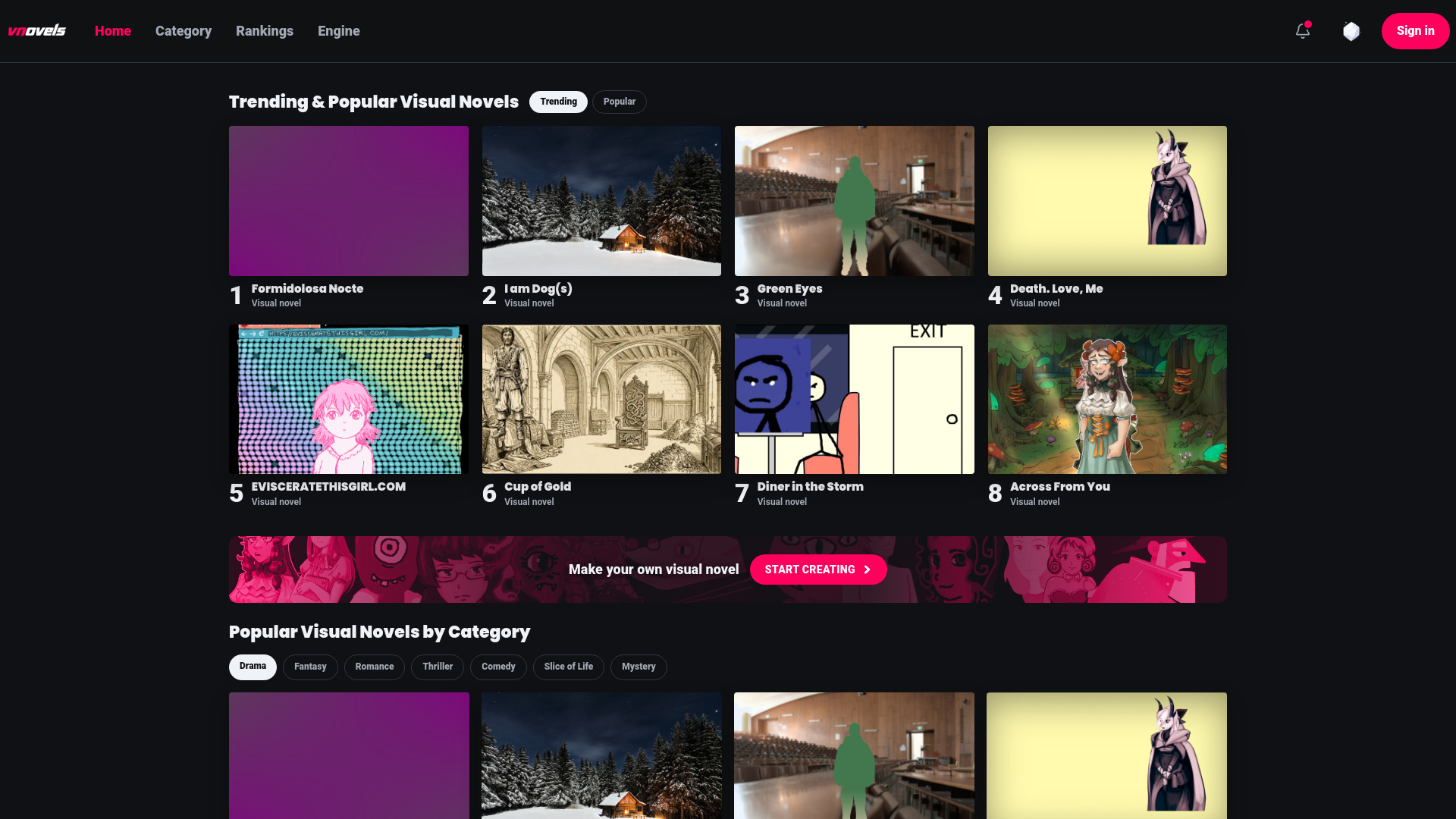Click the START CREATING button
Image resolution: width=1456 pixels, height=819 pixels.
[818, 570]
